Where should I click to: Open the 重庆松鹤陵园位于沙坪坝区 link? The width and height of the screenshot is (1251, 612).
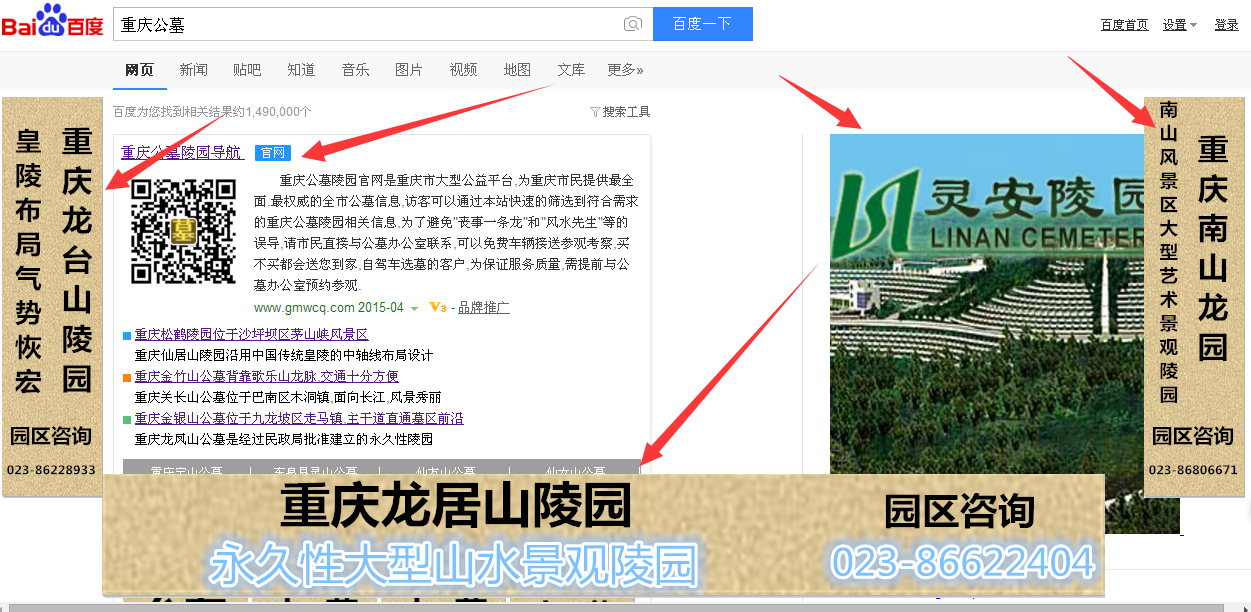point(251,335)
